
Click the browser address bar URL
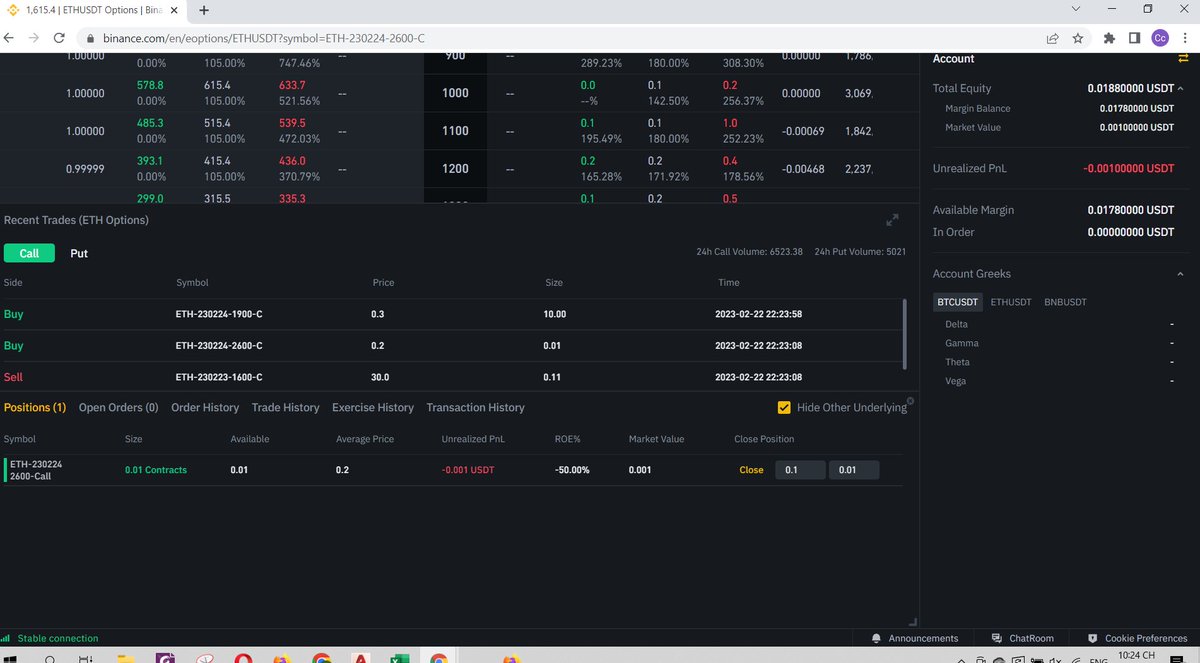click(263, 38)
